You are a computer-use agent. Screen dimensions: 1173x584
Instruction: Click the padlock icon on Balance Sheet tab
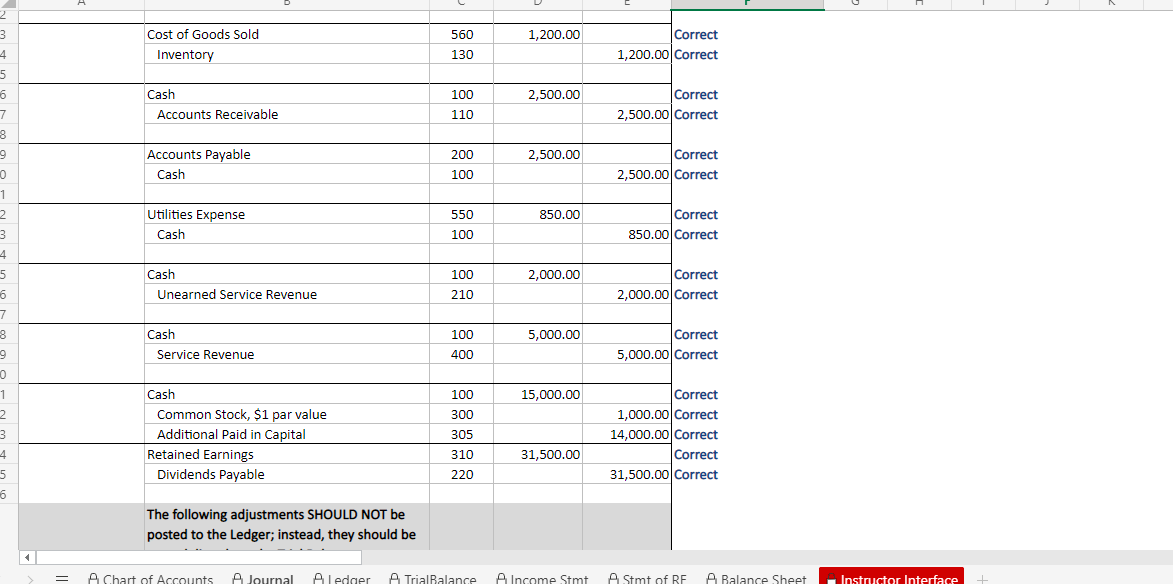pyautogui.click(x=711, y=578)
